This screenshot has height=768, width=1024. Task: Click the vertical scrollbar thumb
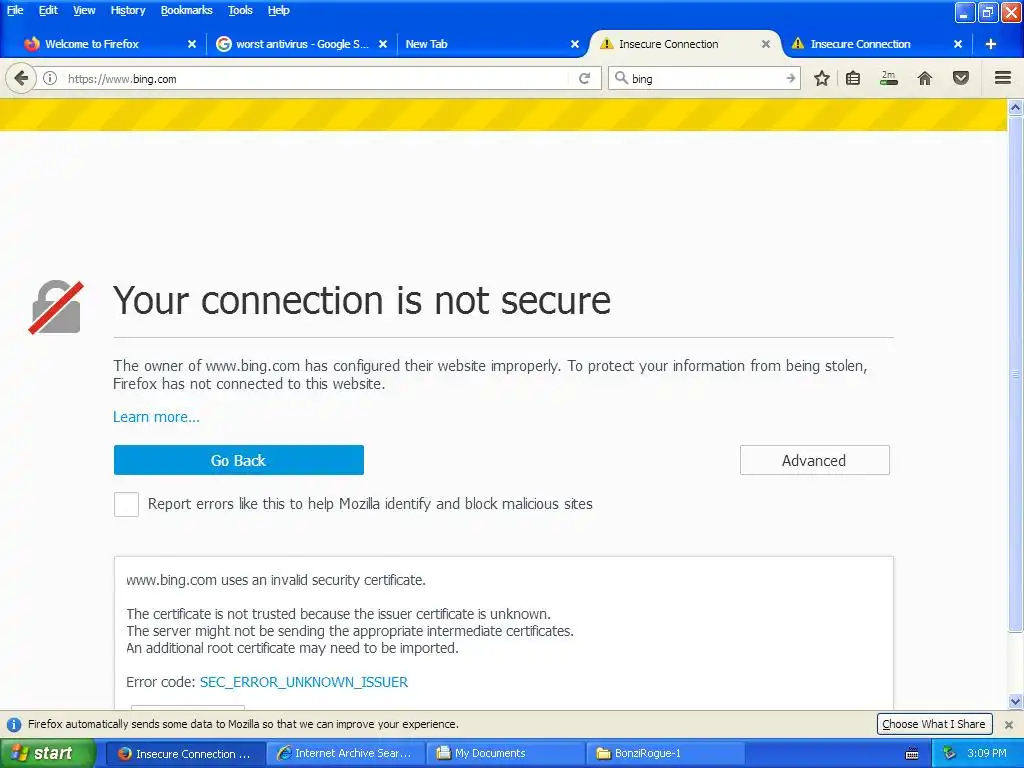click(x=1016, y=374)
